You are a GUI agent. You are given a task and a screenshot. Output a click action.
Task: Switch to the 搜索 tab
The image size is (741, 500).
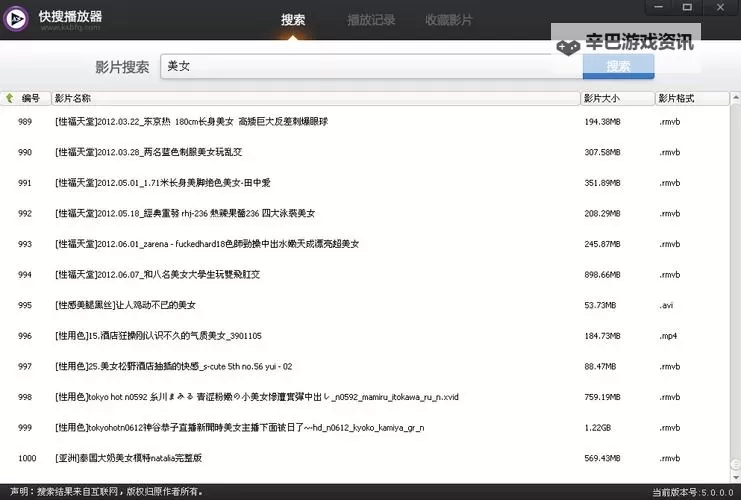point(293,20)
